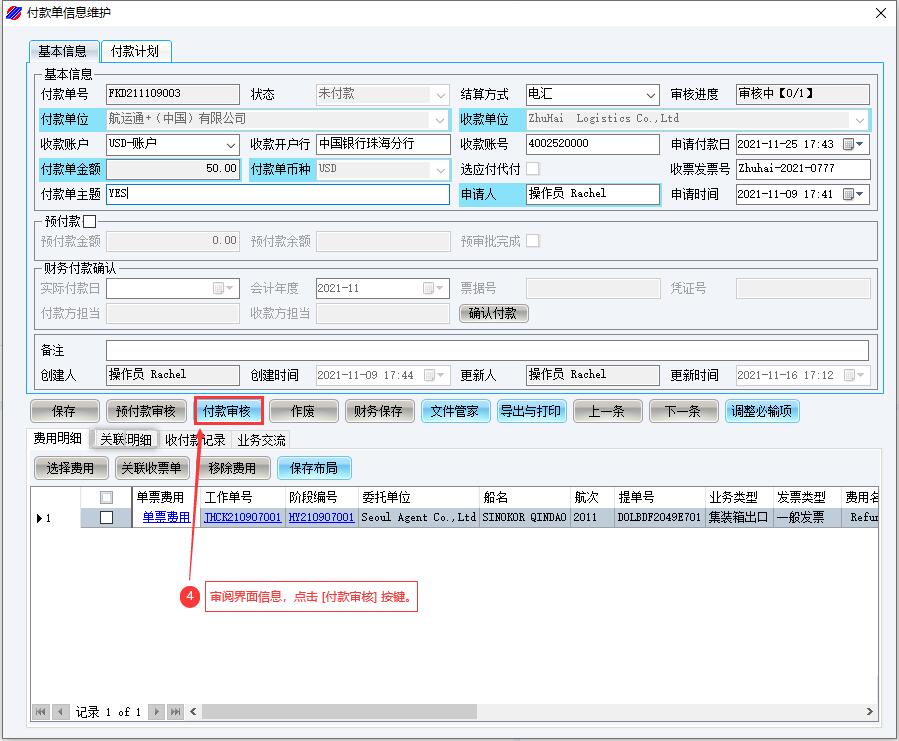Click next record arrow in navigator

tap(158, 712)
